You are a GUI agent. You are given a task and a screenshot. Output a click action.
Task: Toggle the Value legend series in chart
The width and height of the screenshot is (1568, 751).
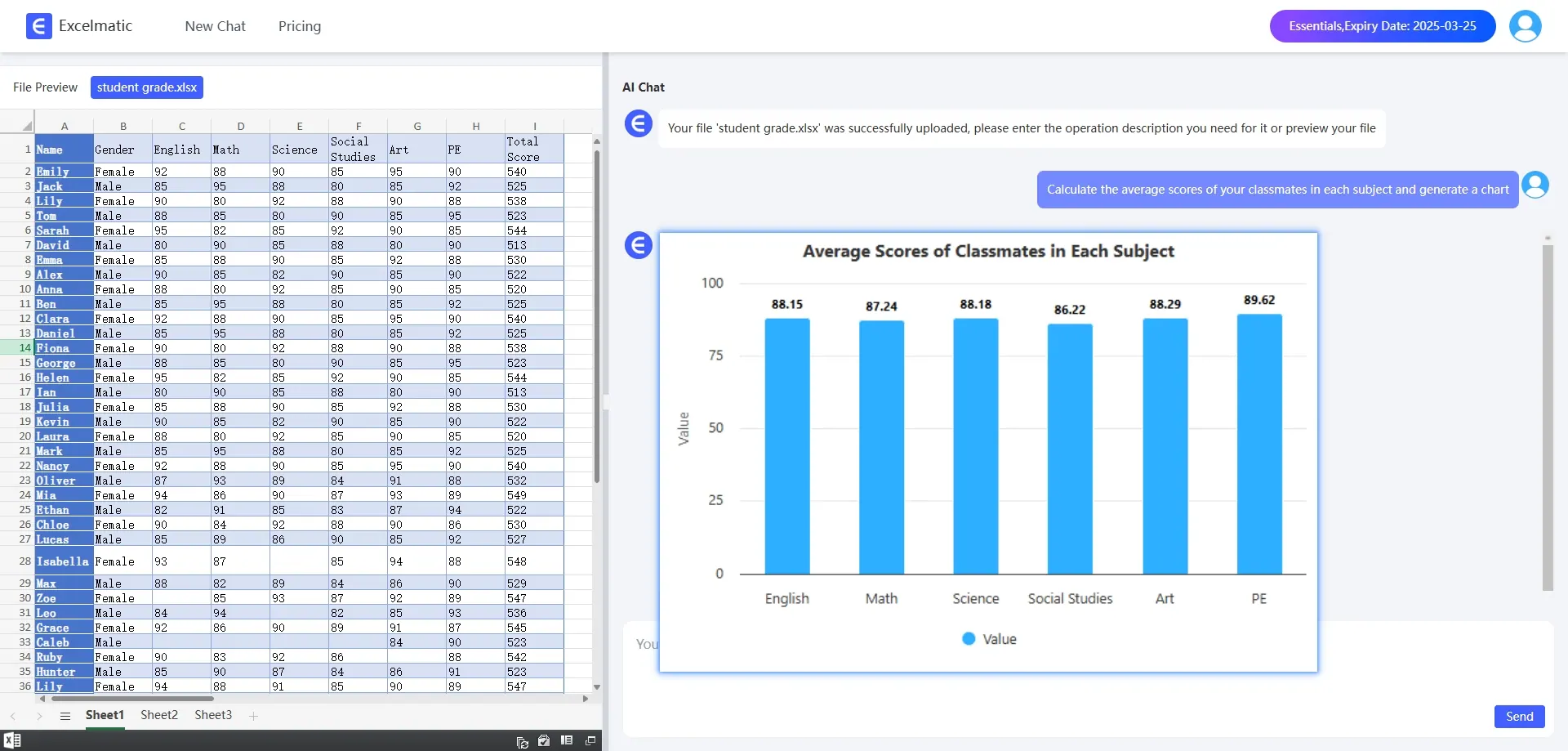click(989, 639)
